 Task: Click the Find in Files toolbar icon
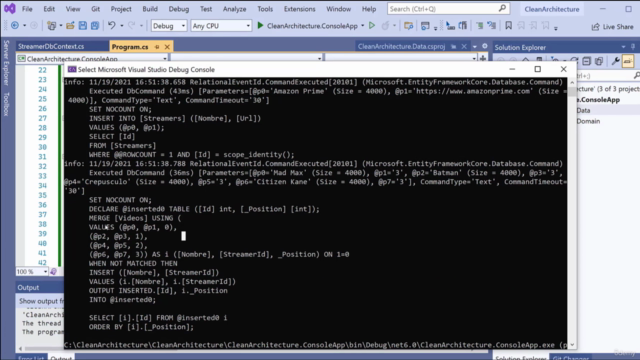pos(408,26)
